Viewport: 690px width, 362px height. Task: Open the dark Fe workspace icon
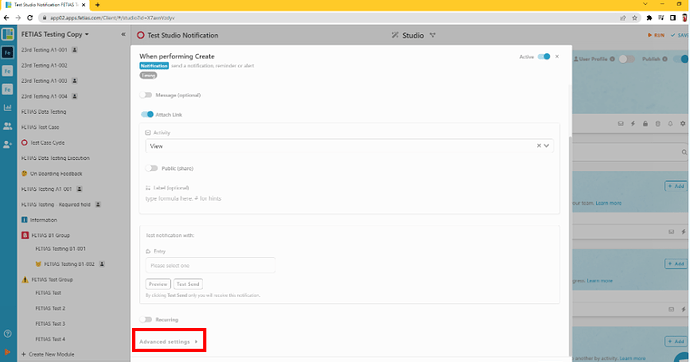7,52
